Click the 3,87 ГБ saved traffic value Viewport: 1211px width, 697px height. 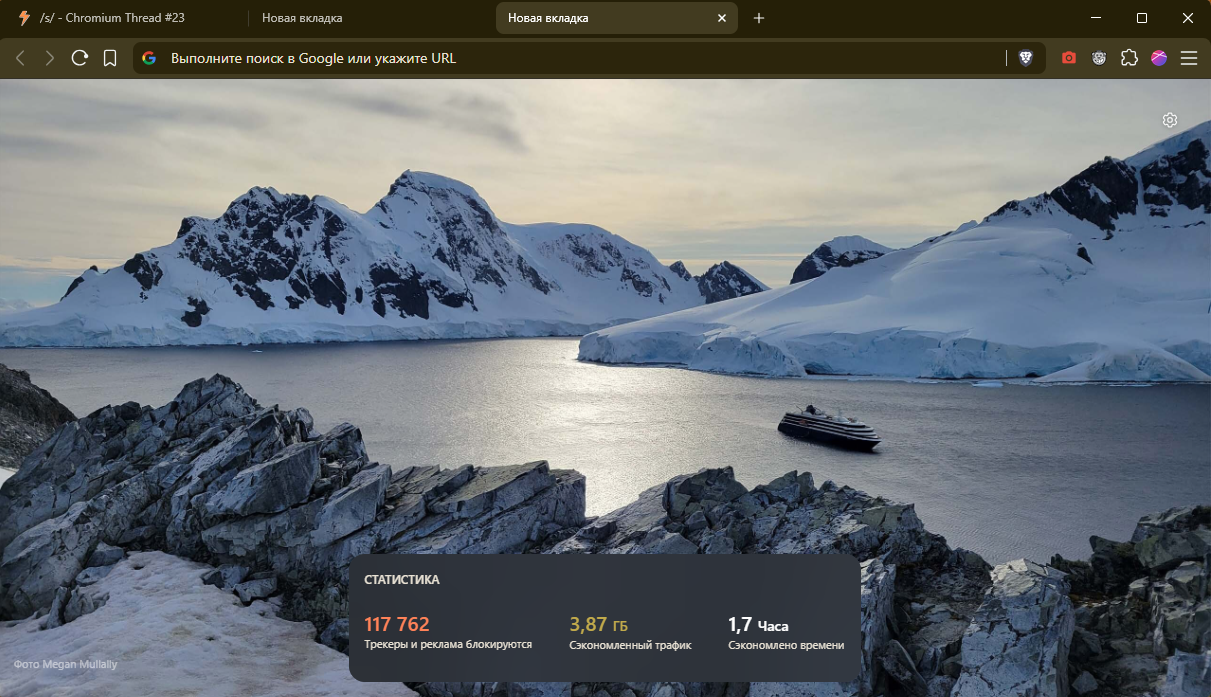pos(599,625)
